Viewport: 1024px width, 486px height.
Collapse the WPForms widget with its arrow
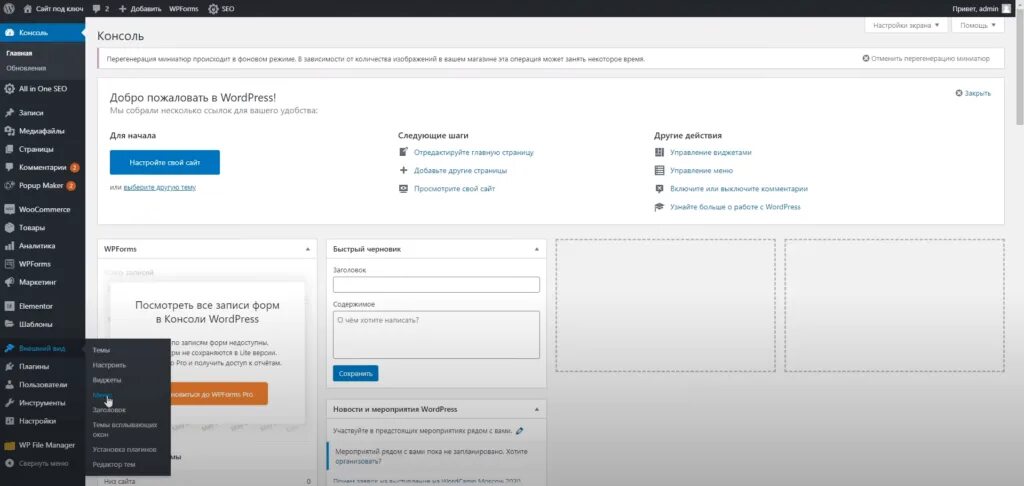pyautogui.click(x=307, y=249)
